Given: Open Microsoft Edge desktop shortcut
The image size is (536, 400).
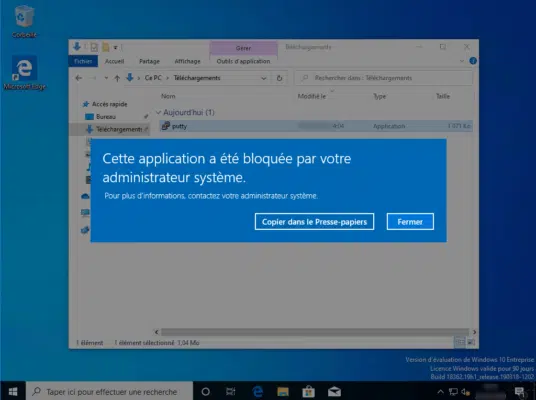Looking at the screenshot, I should point(24,73).
